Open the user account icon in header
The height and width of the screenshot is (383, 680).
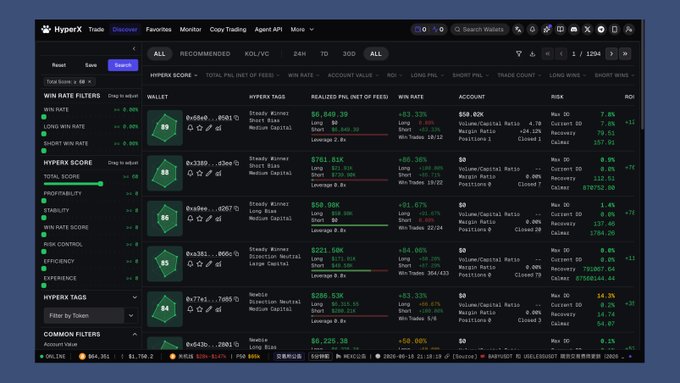[628, 29]
